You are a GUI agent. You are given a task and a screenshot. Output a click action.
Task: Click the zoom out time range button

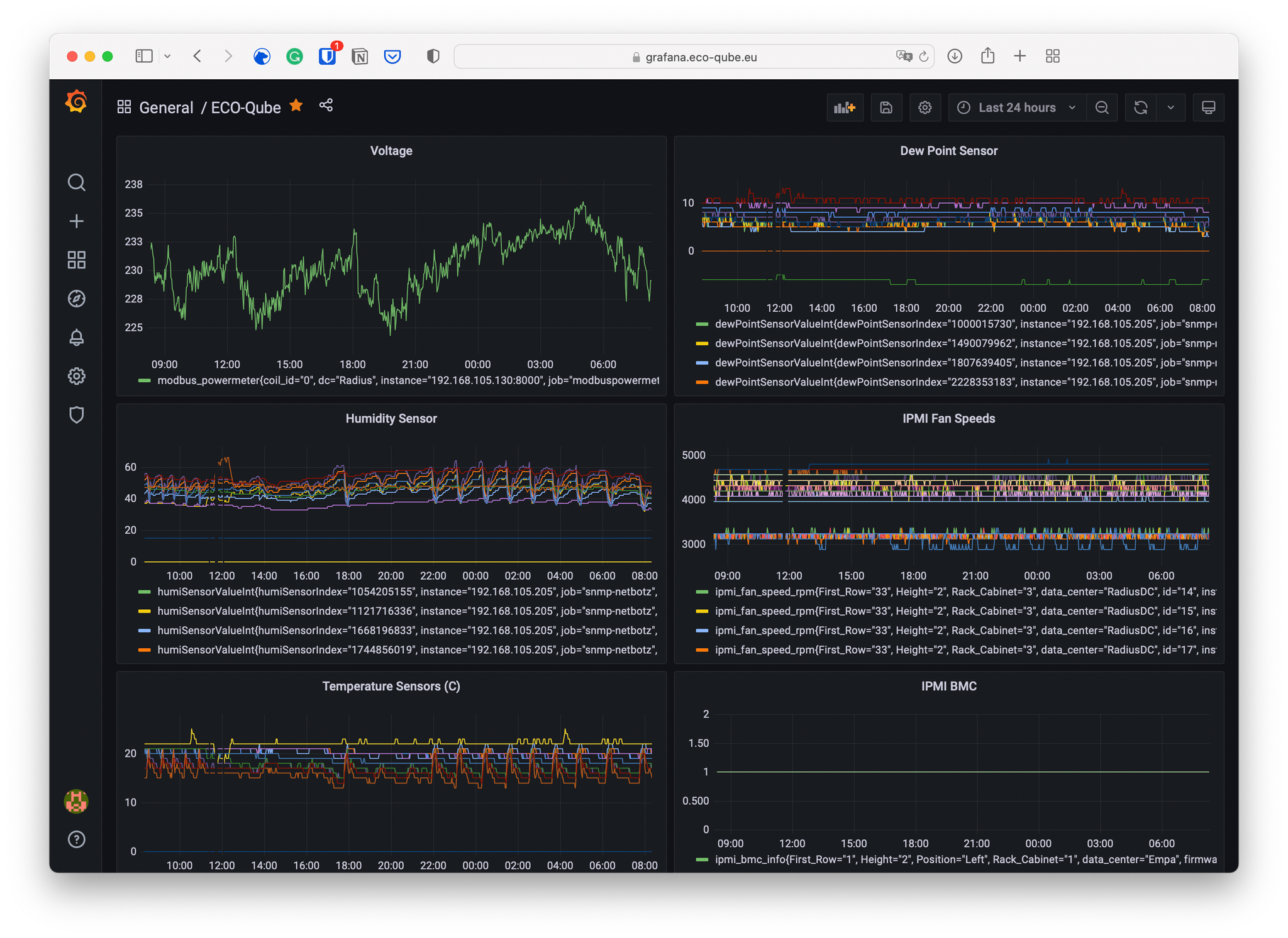point(1102,108)
